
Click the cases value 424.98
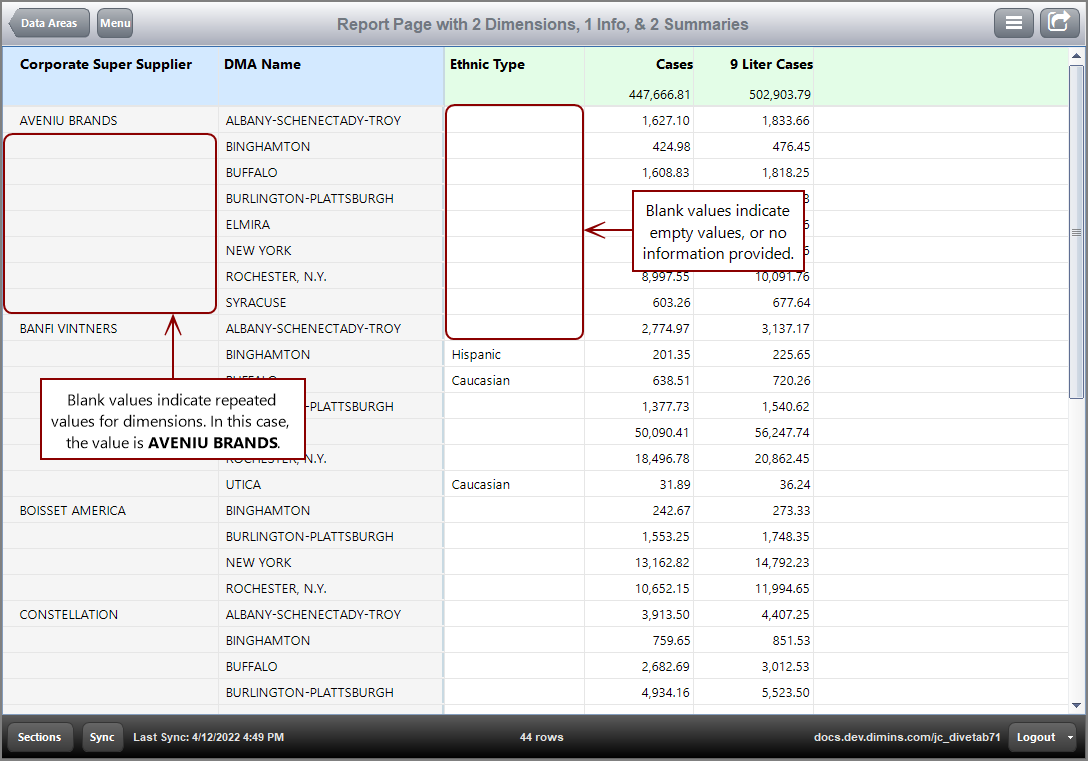pyautogui.click(x=671, y=146)
